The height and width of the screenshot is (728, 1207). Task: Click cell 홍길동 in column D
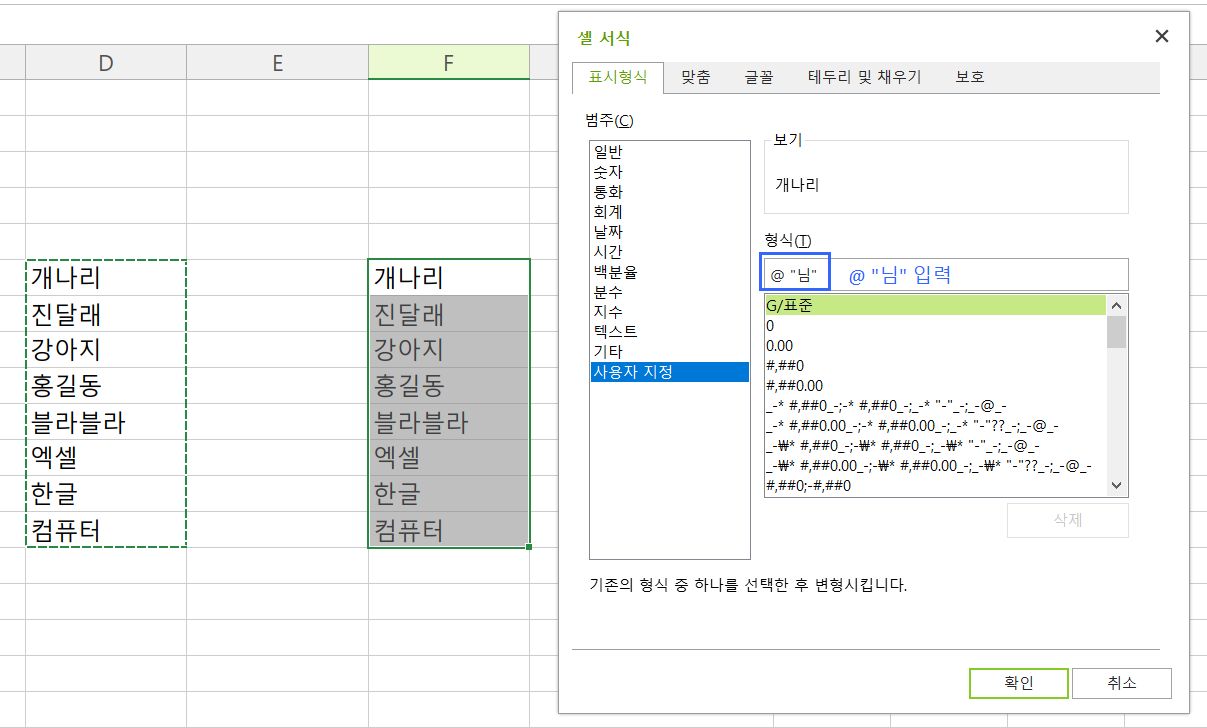[x=106, y=386]
